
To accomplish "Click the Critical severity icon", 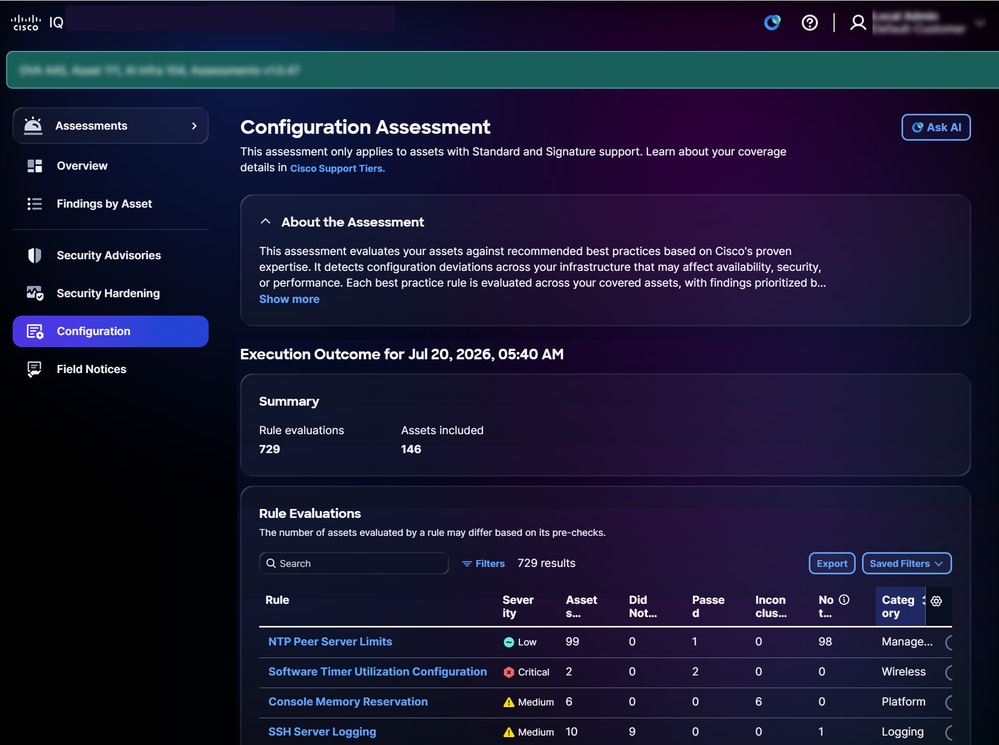I will (508, 672).
